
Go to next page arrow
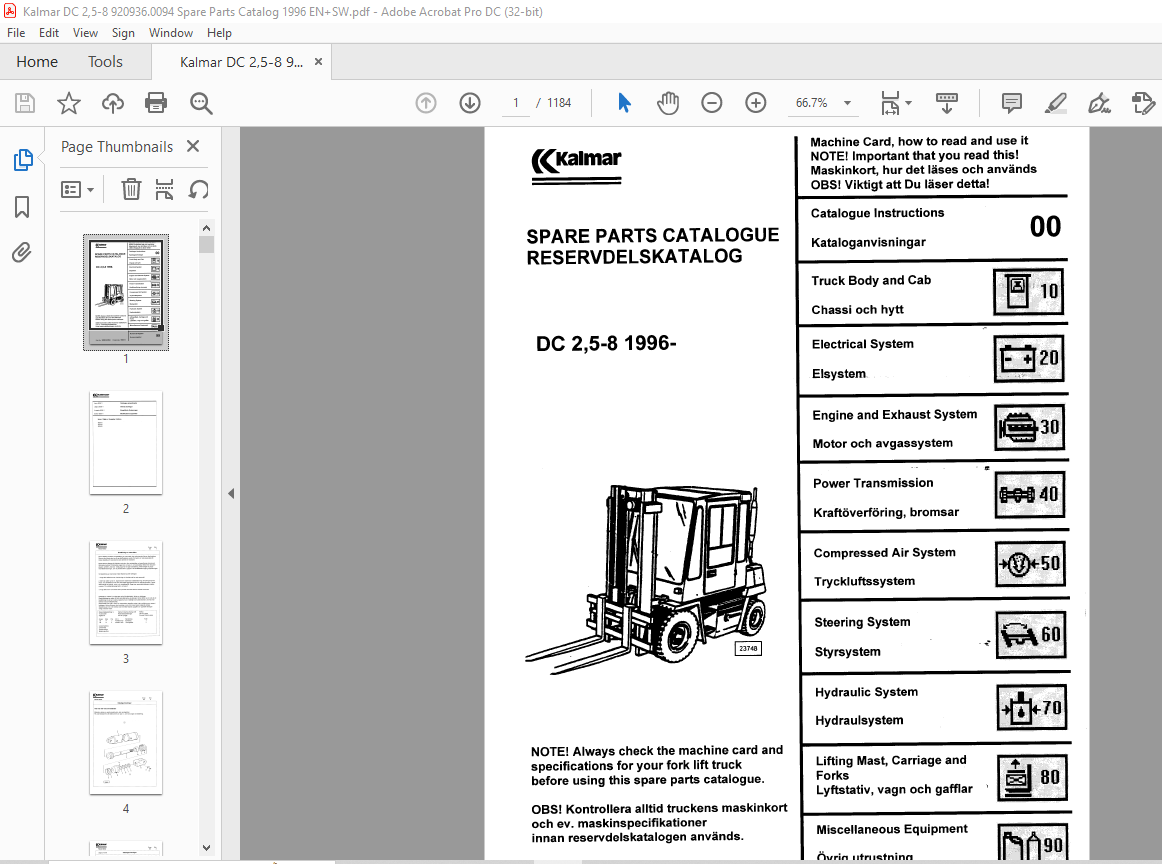[x=470, y=103]
